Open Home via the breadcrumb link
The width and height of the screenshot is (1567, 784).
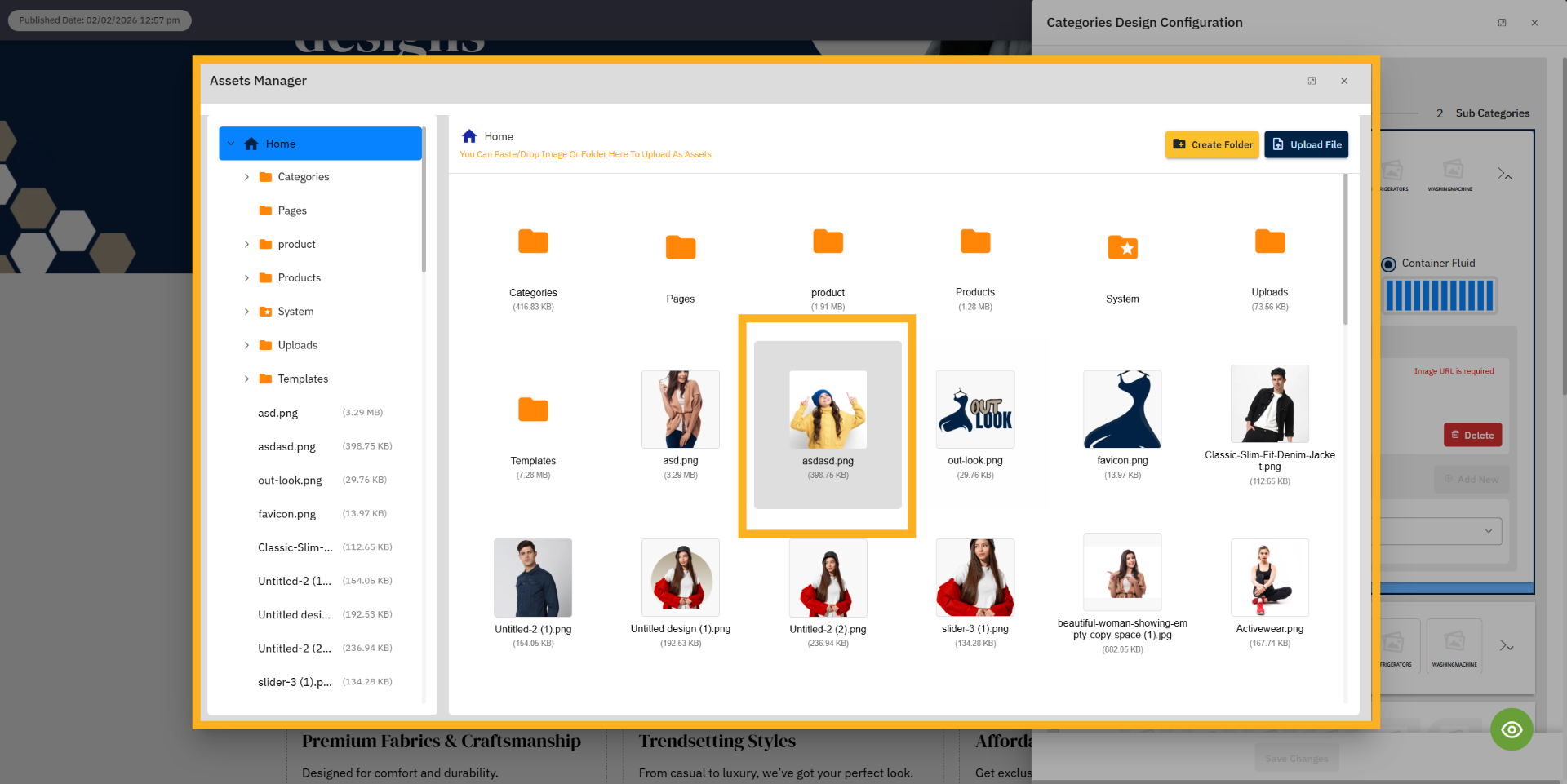499,135
